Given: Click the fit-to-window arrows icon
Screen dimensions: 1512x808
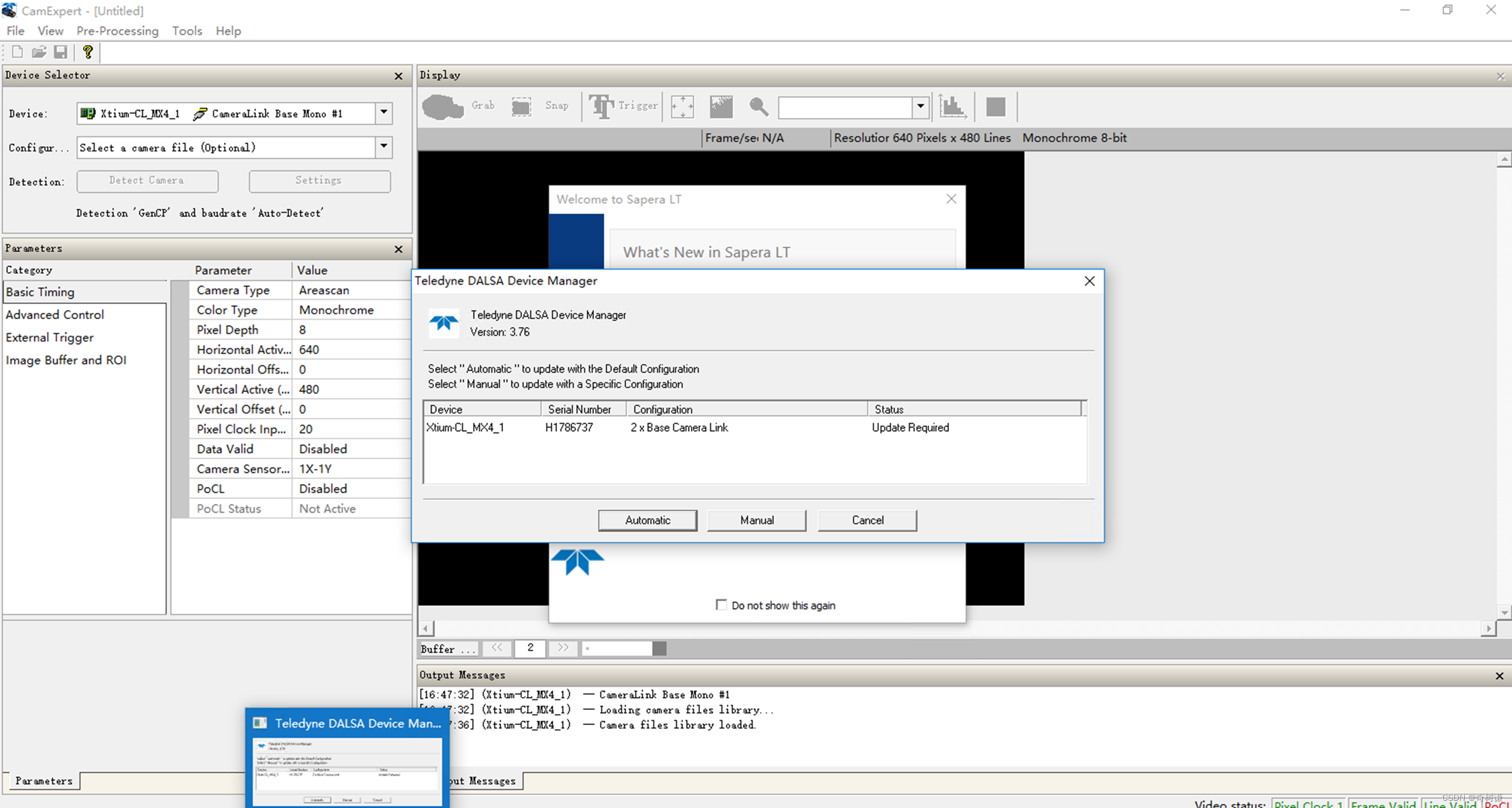Looking at the screenshot, I should pos(682,107).
